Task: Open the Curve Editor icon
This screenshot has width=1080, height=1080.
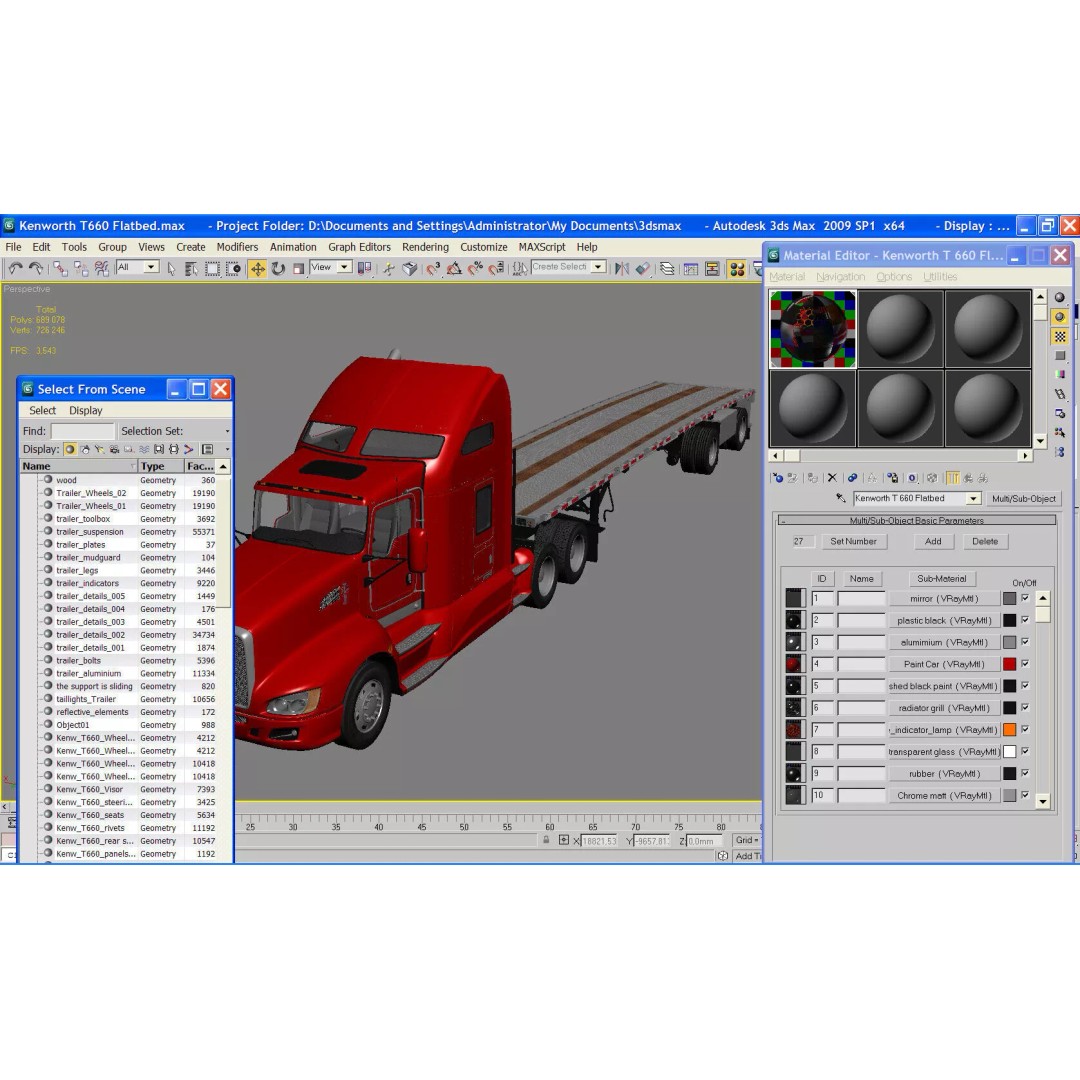Action: (691, 269)
